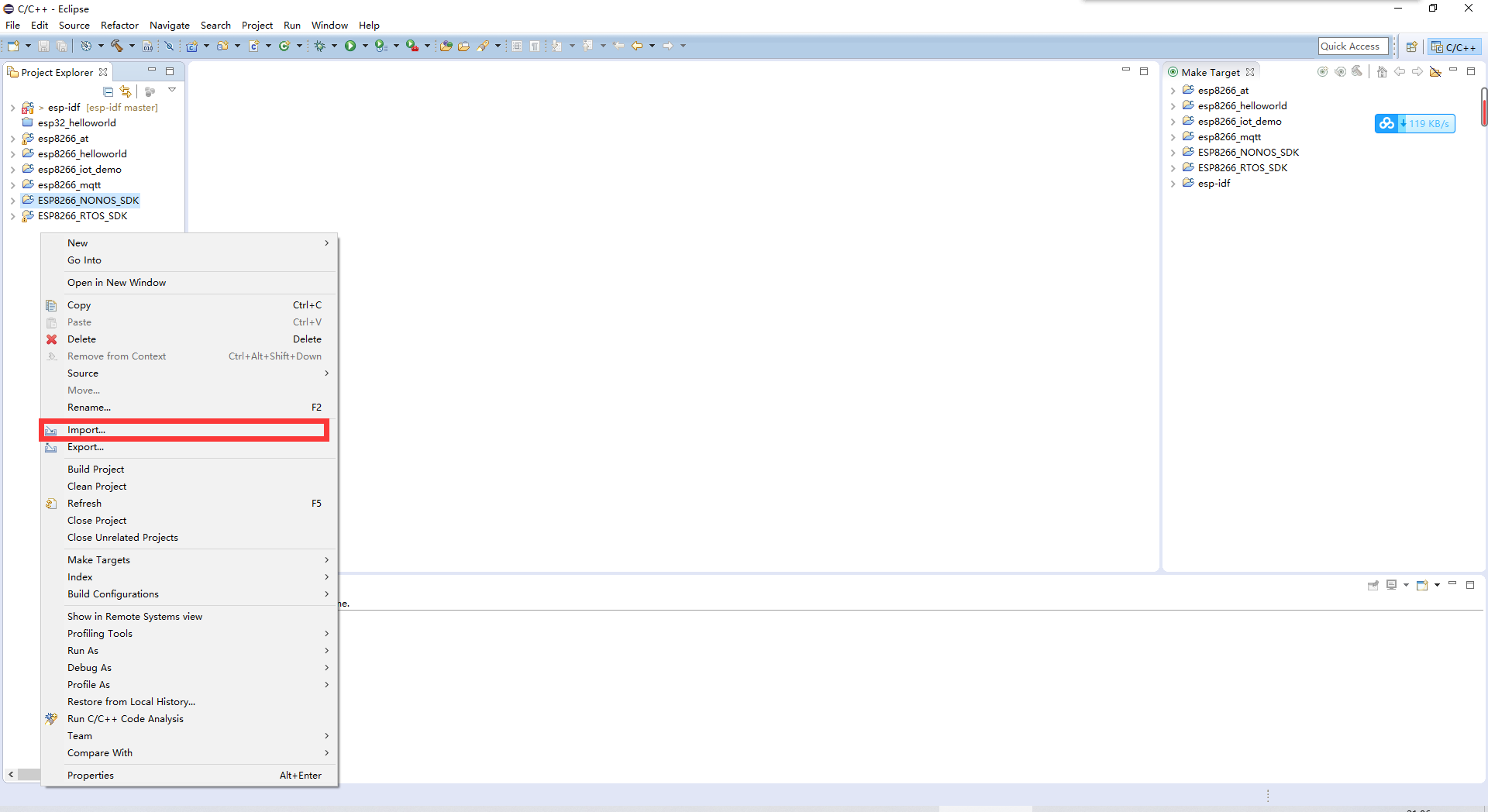Image resolution: width=1488 pixels, height=812 pixels.
Task: Open Properties from the context menu
Action: pos(189,776)
